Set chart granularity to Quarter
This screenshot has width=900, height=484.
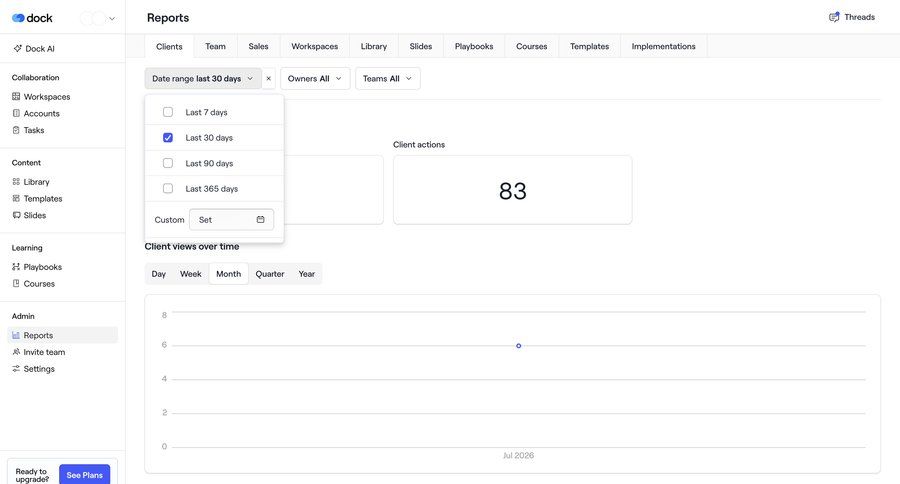tap(270, 274)
